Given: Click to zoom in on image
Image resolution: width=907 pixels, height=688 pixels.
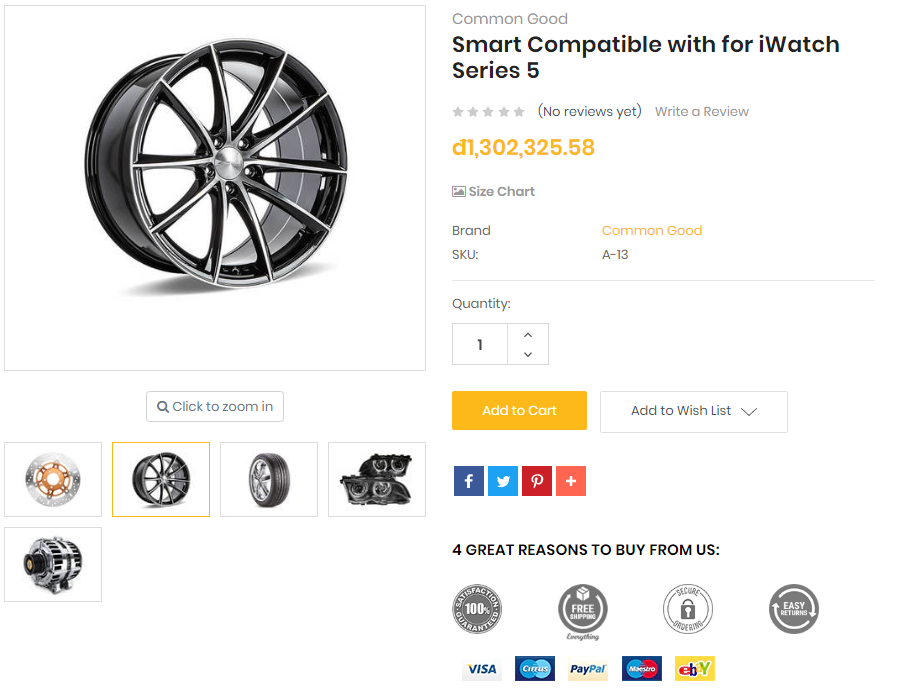Looking at the screenshot, I should point(215,407).
